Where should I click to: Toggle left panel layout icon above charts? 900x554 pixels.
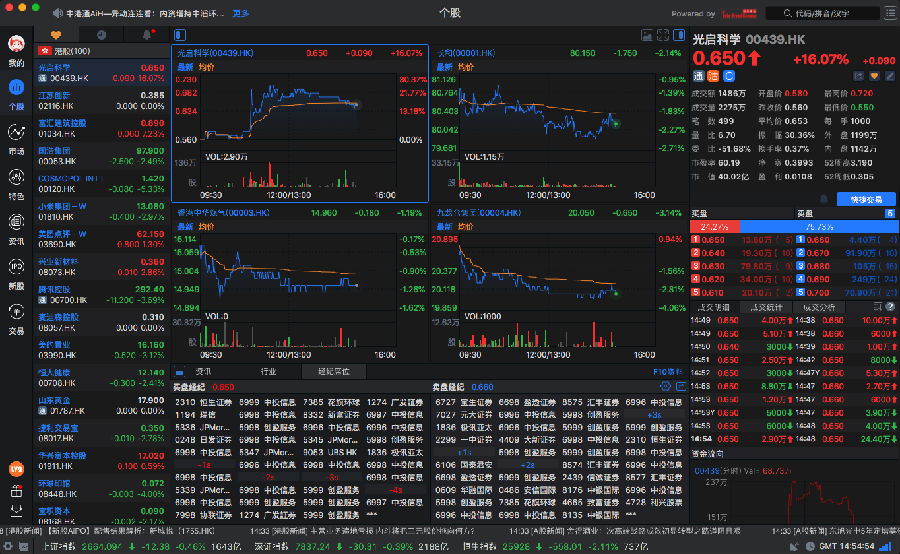tap(180, 35)
